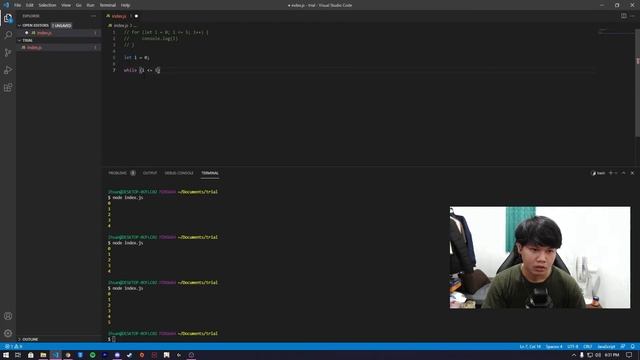Change encoding via UTF-8 indicator
Screen dimensions: 640x360
(573, 347)
